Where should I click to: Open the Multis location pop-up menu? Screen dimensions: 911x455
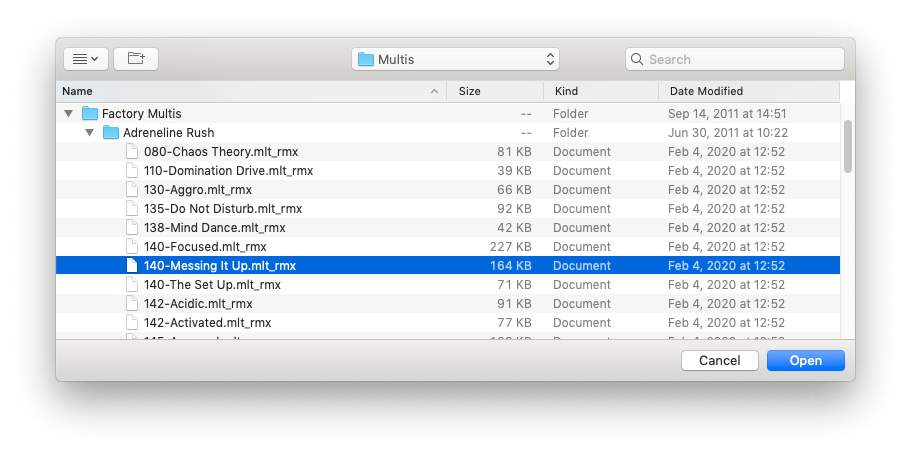tap(455, 59)
